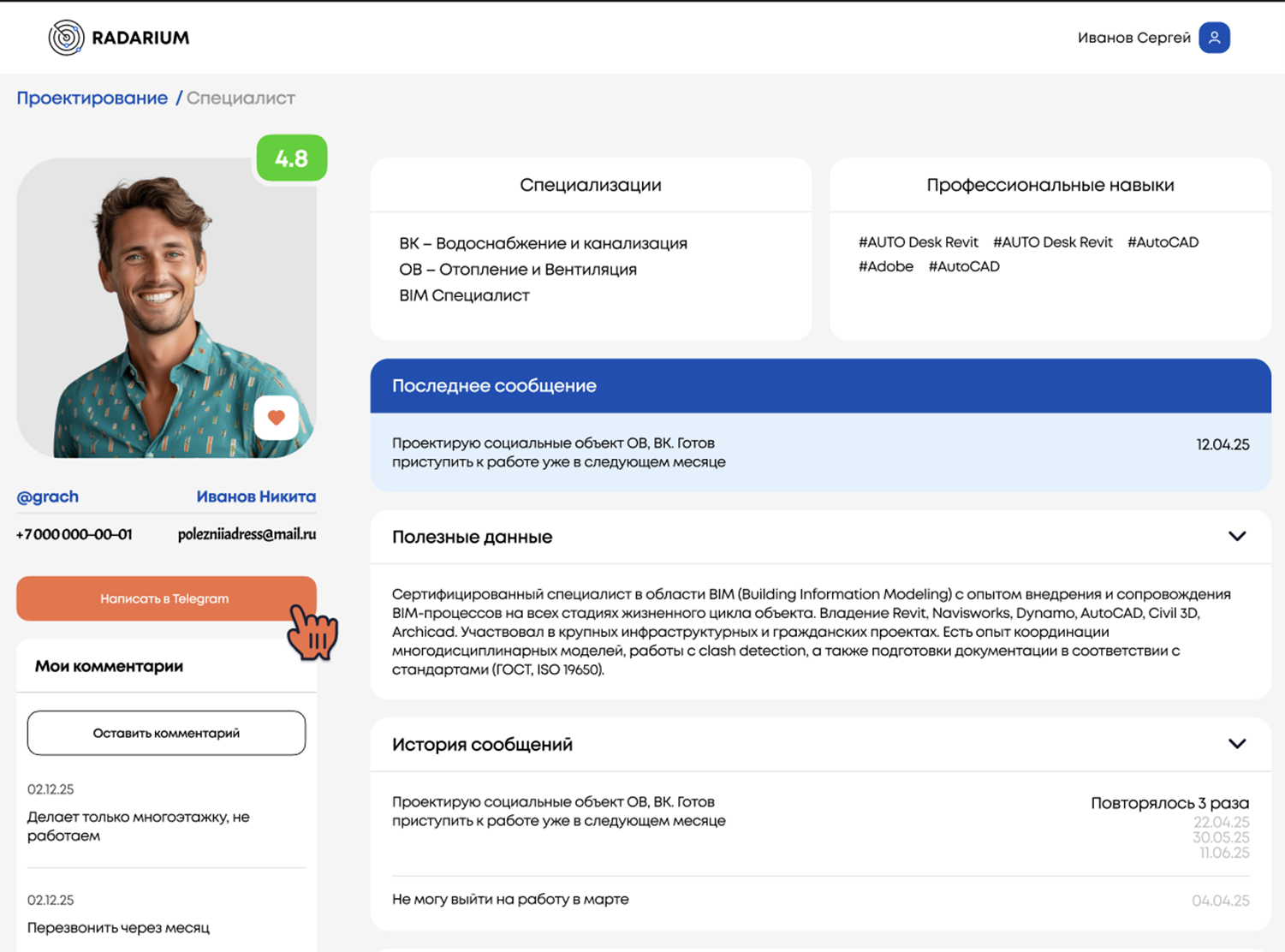Click comment Перезвонить через месяц
The width and height of the screenshot is (1285, 952).
118,927
